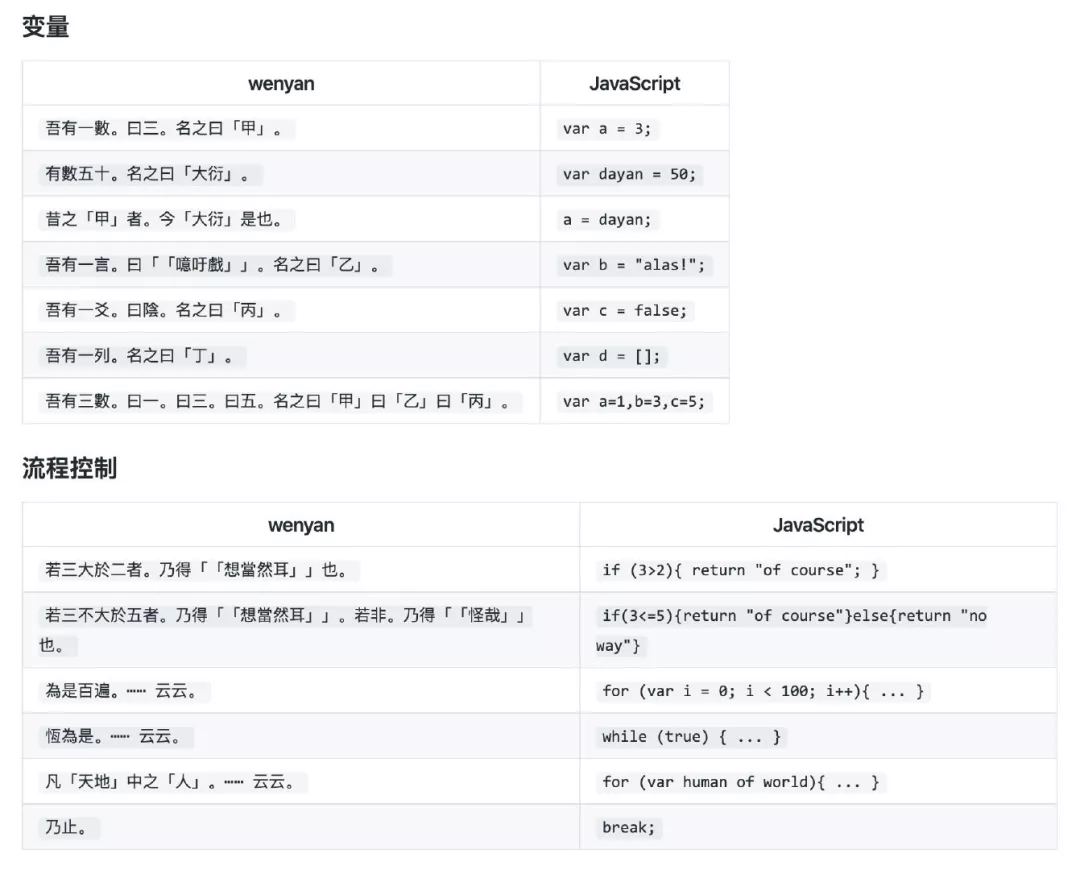Image resolution: width=1080 pixels, height=870 pixels.
Task: Select the 'if (3>2){ return "of course"; }' code
Action: tap(740, 570)
